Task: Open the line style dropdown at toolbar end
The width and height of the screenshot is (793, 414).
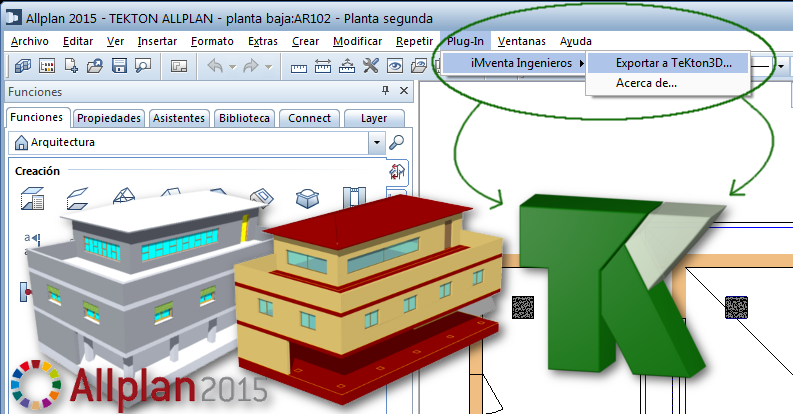Action: click(x=781, y=66)
